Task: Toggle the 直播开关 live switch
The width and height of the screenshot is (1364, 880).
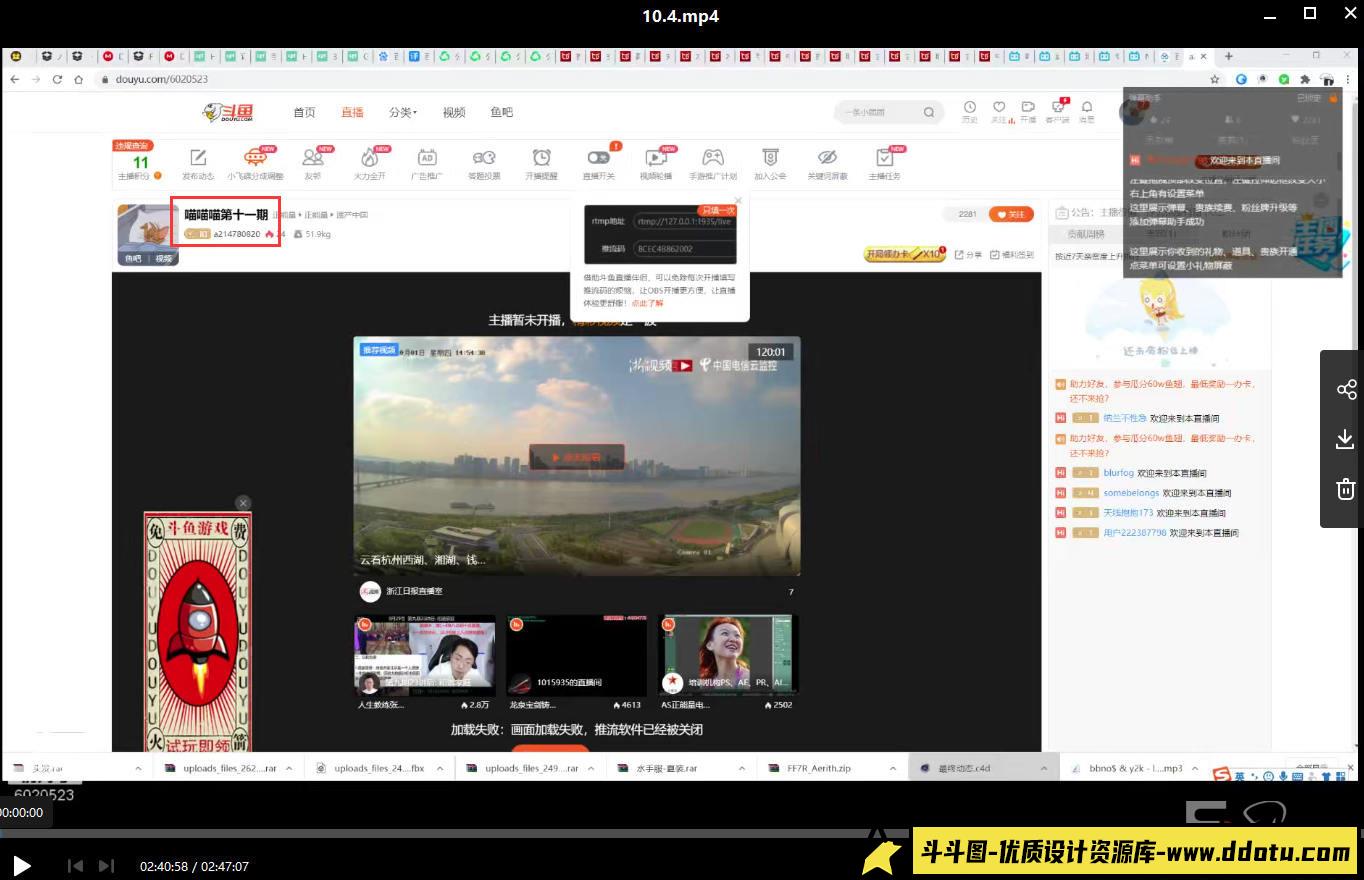Action: (598, 158)
